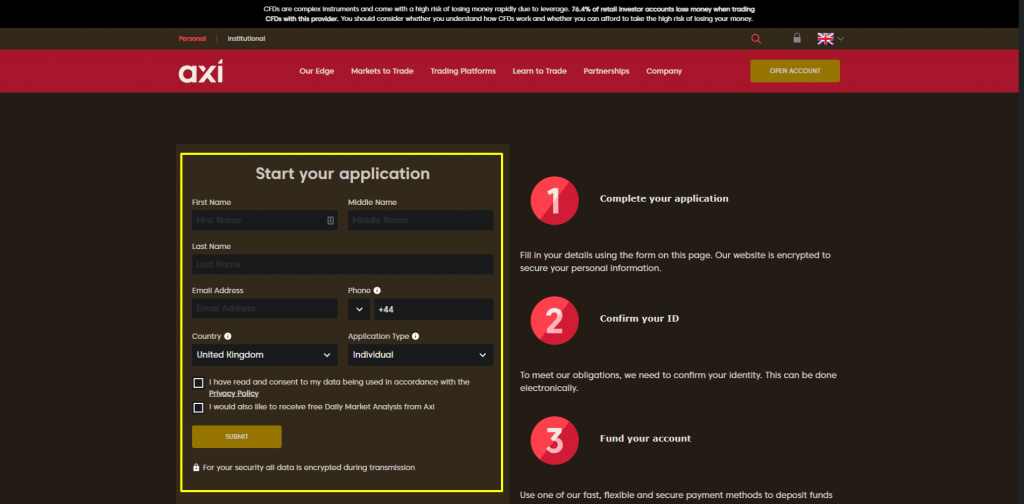Open the phone country code dropdown

(359, 309)
